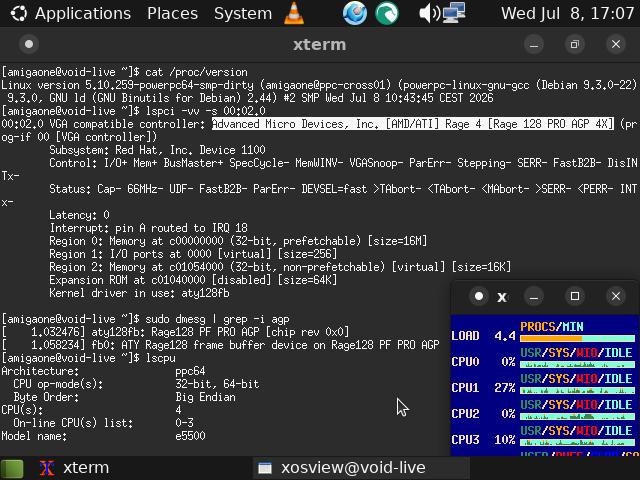Click 'Subsystem: Red Hat, Inc. Device 1100' line
The height and width of the screenshot is (480, 640).
click(157, 150)
